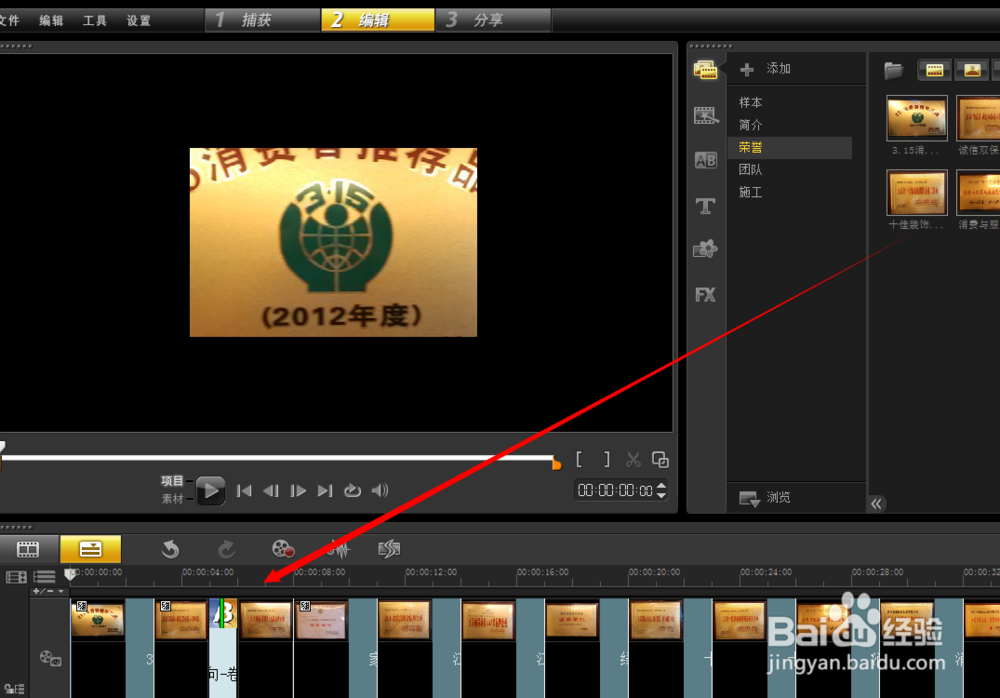This screenshot has height=698, width=1000.
Task: Click the orange trim marker on scrubber
Action: coord(557,464)
